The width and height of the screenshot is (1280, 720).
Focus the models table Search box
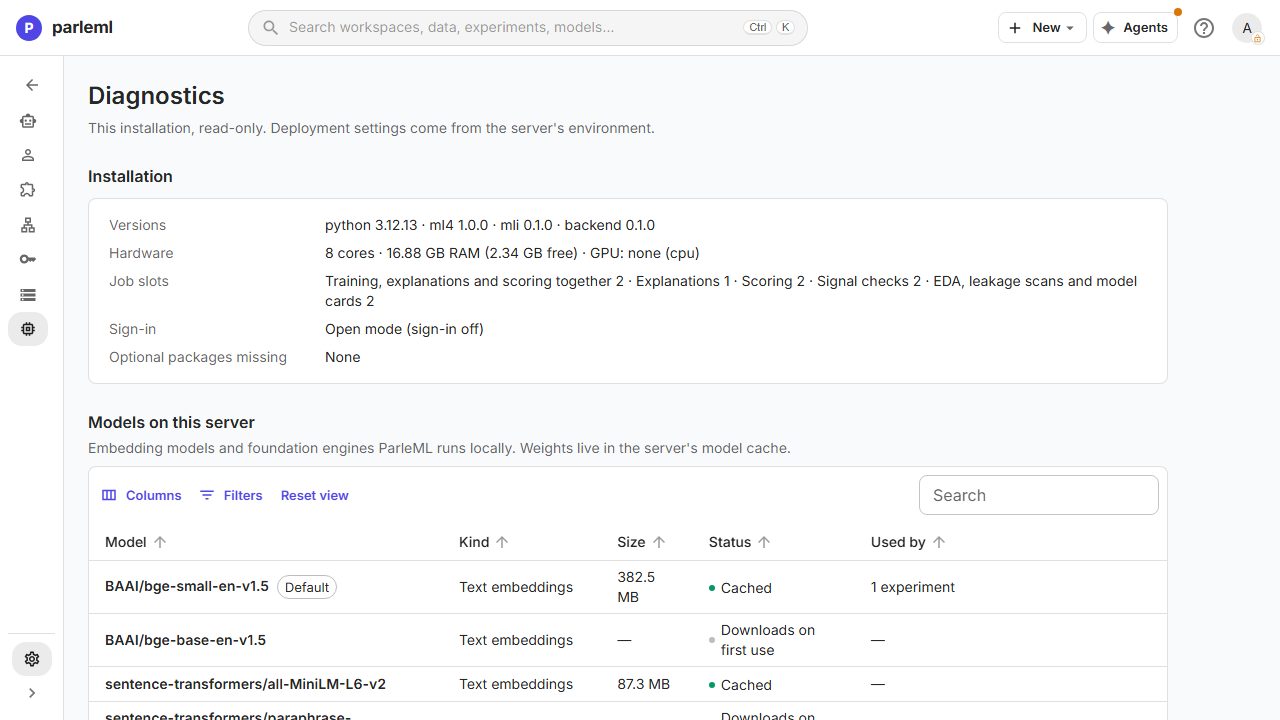click(1039, 495)
